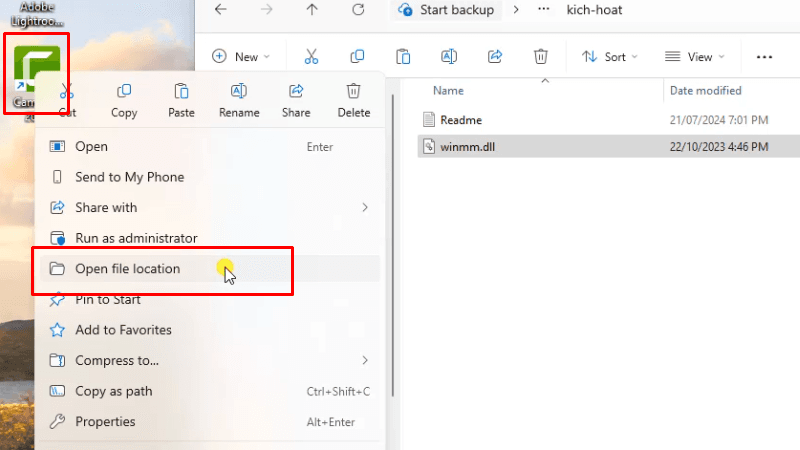This screenshot has width=800, height=450.
Task: Go up one folder with Up arrow
Action: 312,10
